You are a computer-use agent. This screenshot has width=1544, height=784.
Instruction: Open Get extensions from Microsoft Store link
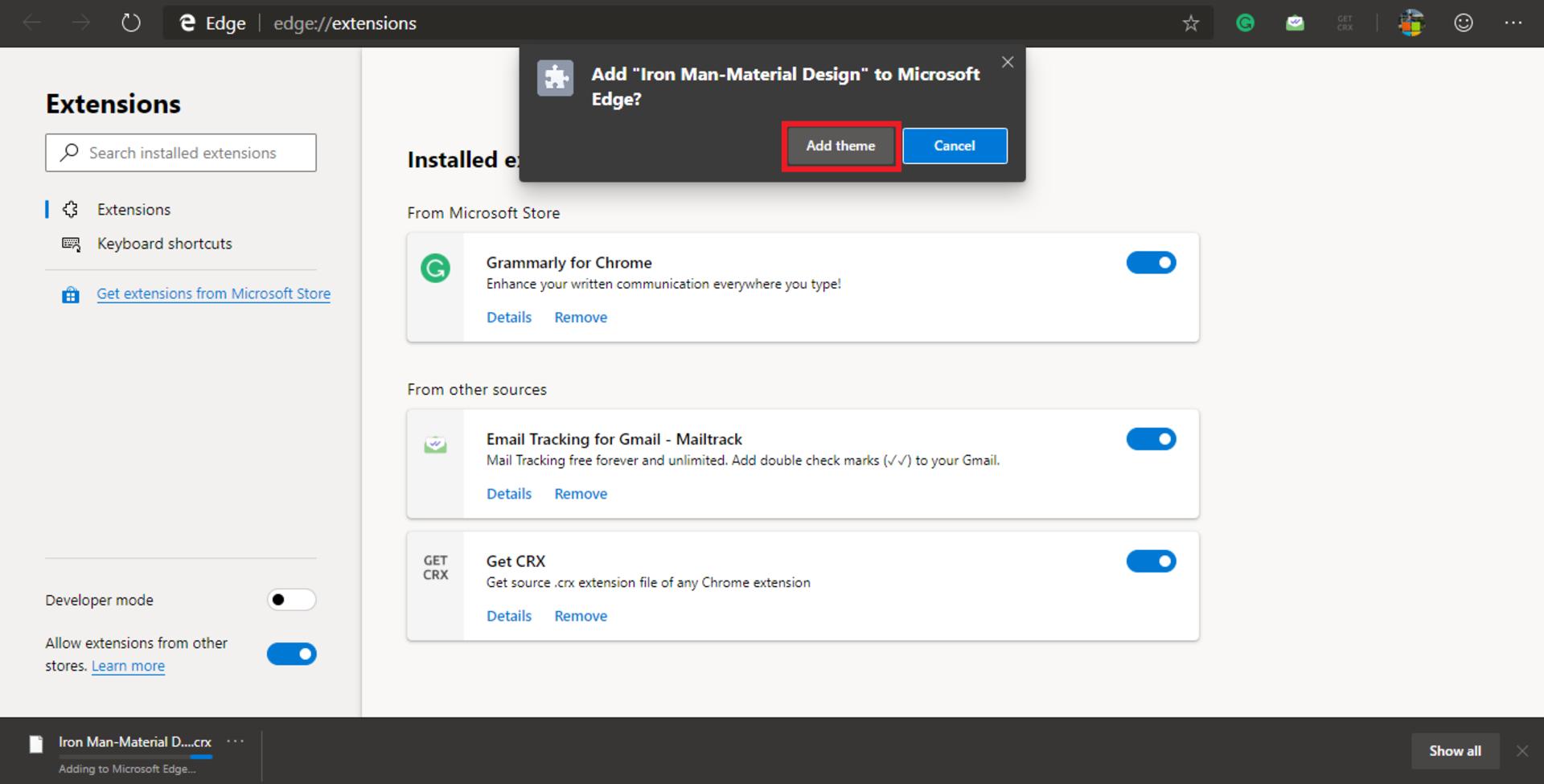click(x=213, y=294)
